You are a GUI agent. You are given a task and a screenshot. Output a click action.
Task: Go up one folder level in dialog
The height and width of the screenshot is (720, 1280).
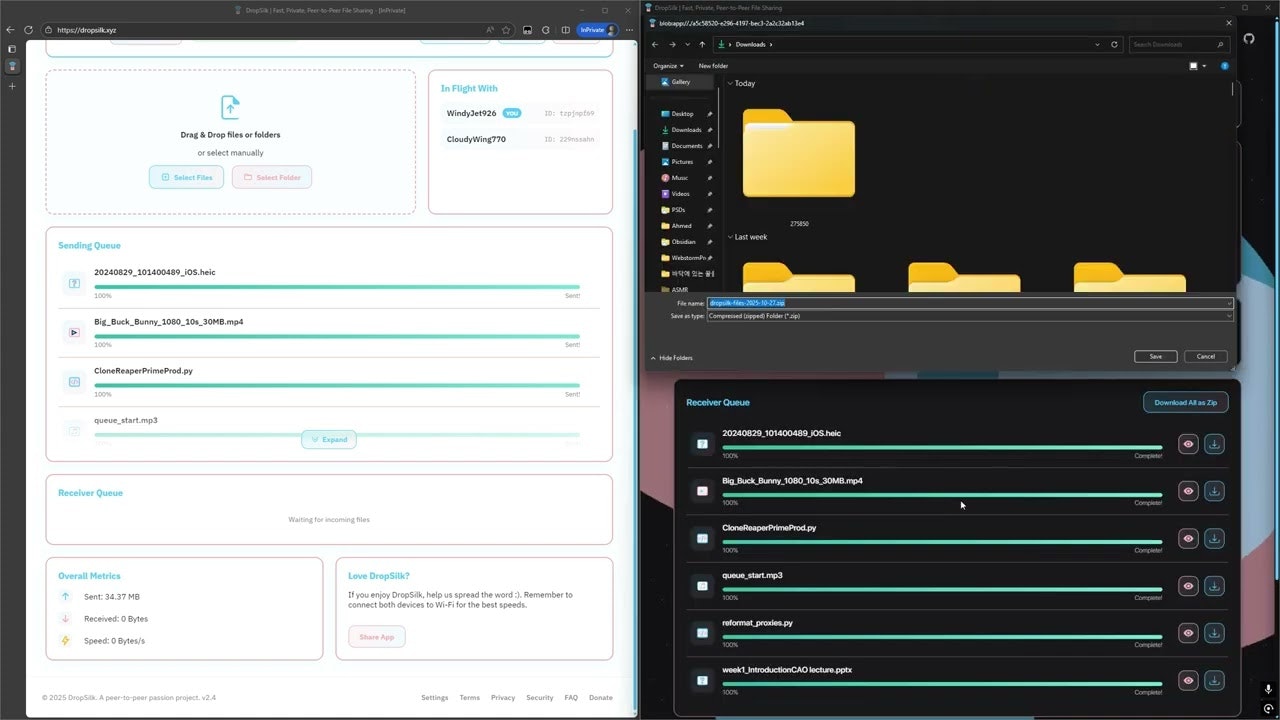point(702,45)
